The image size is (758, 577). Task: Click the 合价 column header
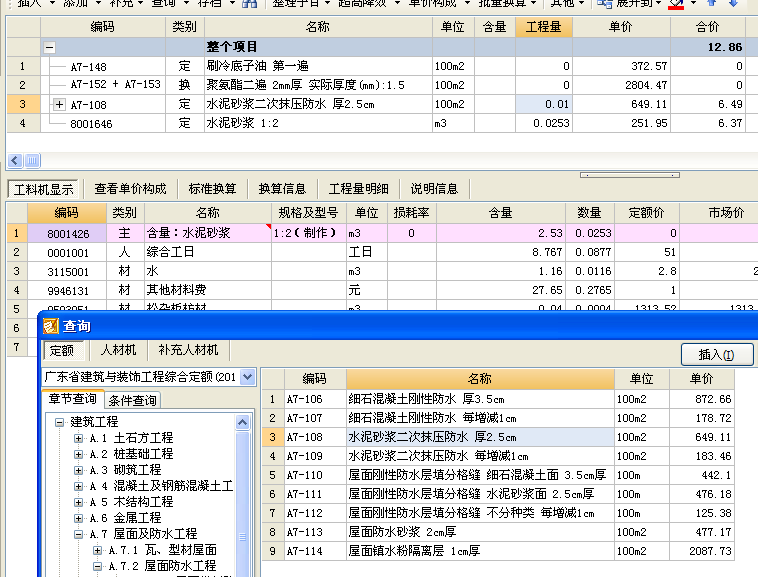(708, 27)
